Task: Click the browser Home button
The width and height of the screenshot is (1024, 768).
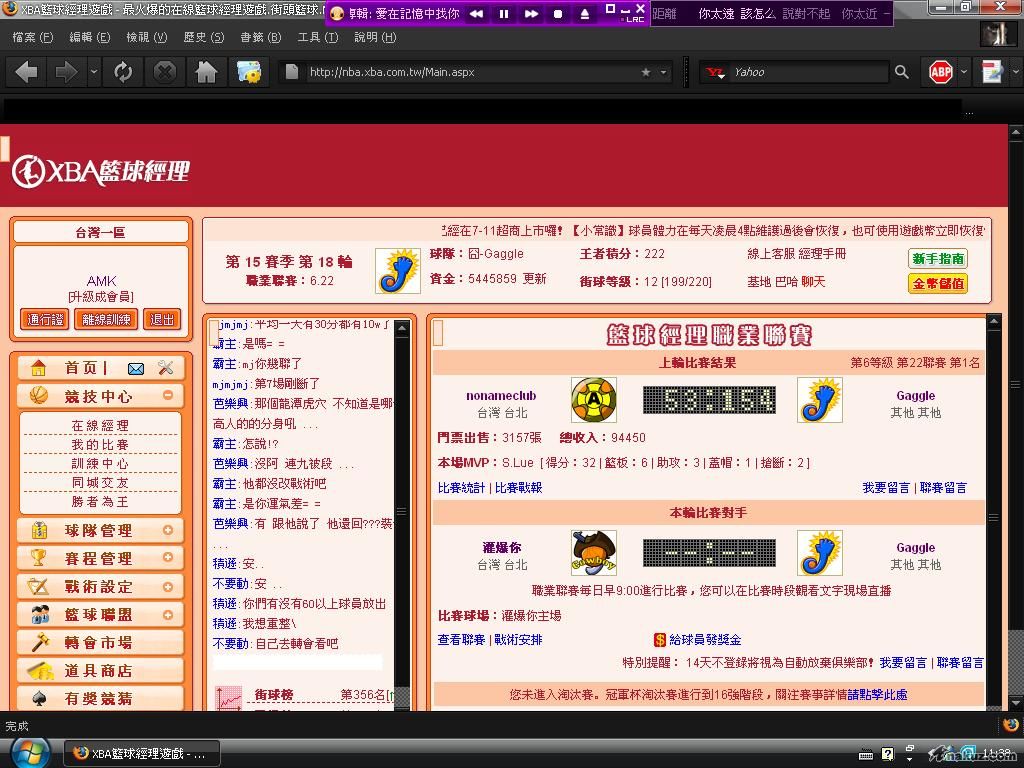Action: (x=206, y=72)
